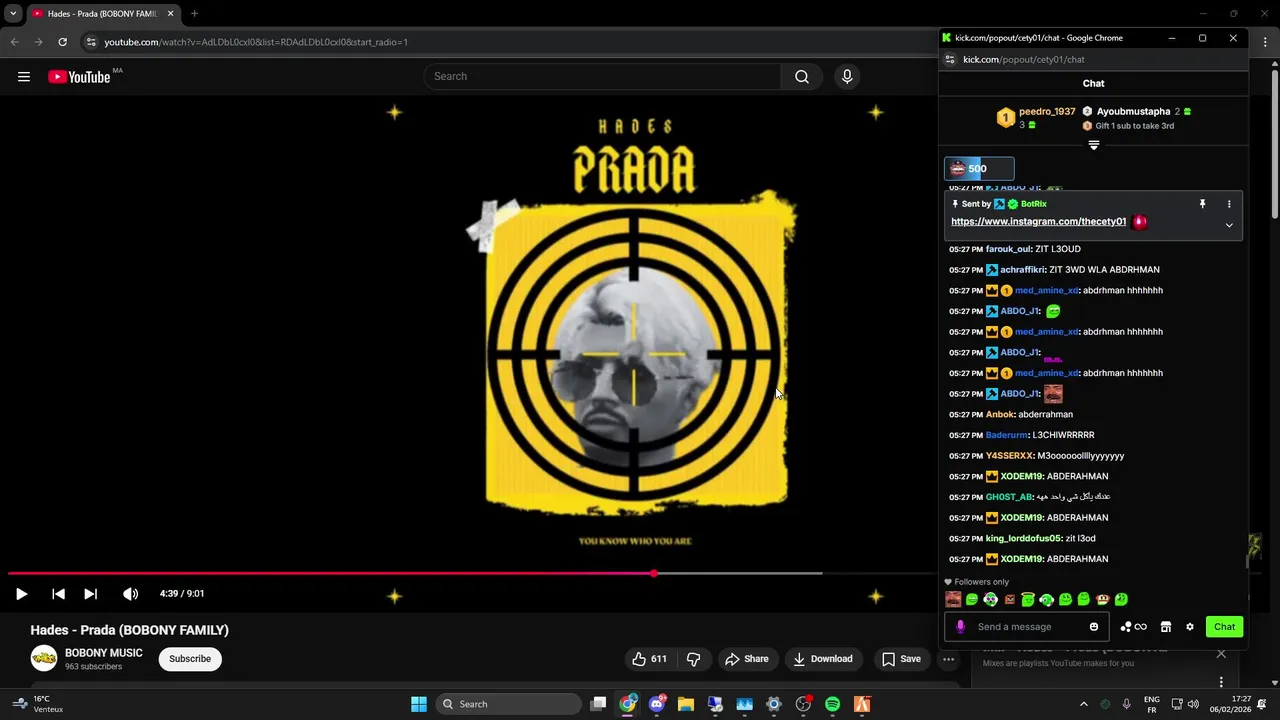View site info icon in YouTube address bar
Screen dimensions: 1280x720
point(91,42)
